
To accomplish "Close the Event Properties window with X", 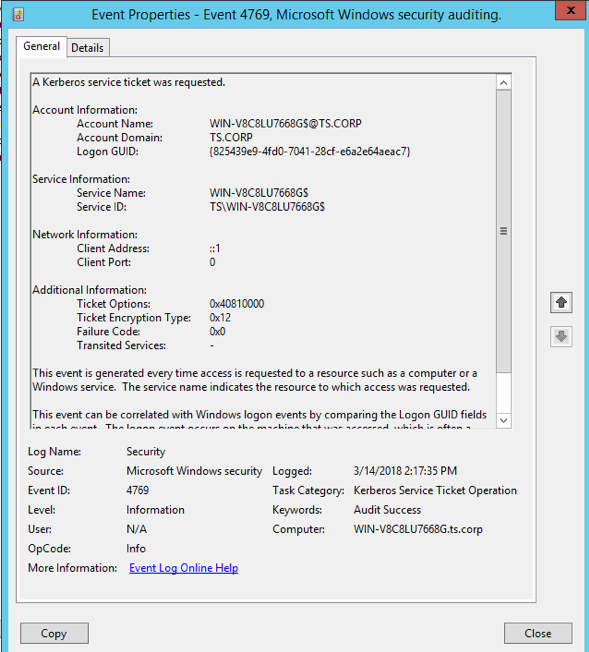I will coord(571,10).
